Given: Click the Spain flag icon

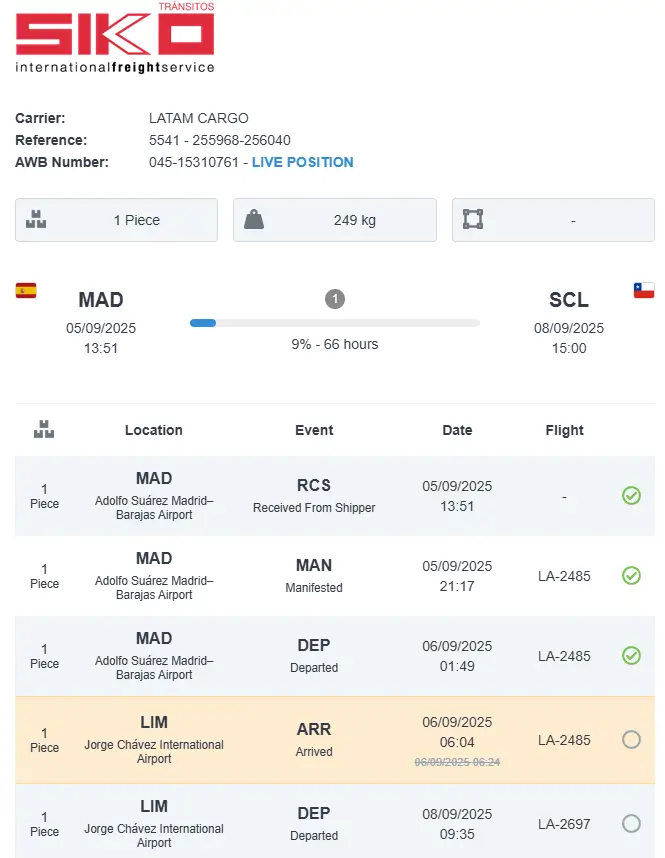Looking at the screenshot, I should 26,291.
